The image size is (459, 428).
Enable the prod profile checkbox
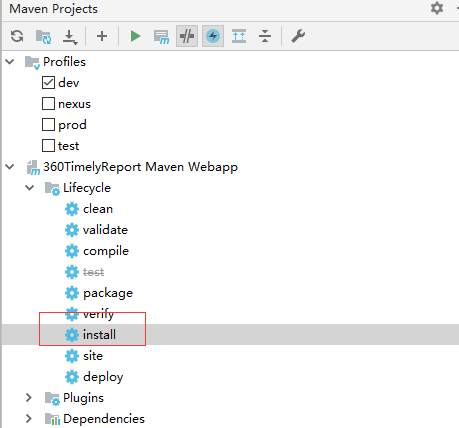[48, 125]
